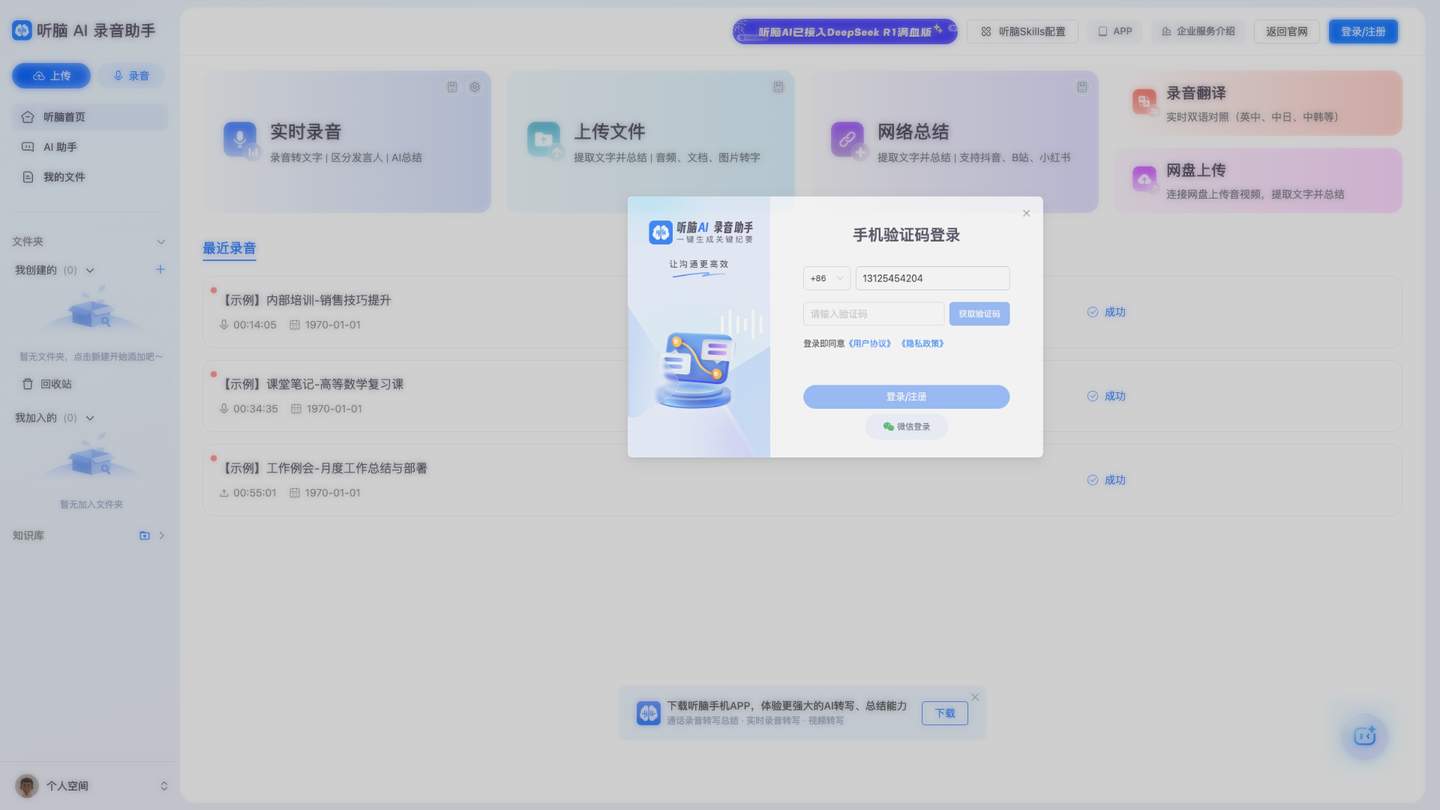Screen dimensions: 1440x810
Task: Click the phone number field 13125454204
Action: coord(932,279)
